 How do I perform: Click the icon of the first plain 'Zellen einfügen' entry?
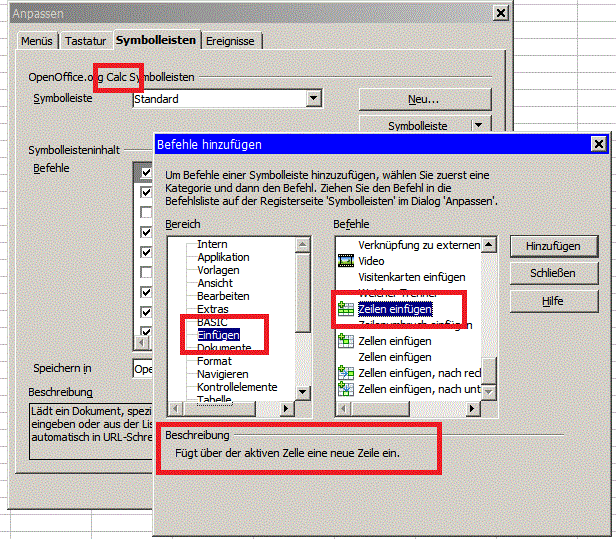(x=347, y=341)
